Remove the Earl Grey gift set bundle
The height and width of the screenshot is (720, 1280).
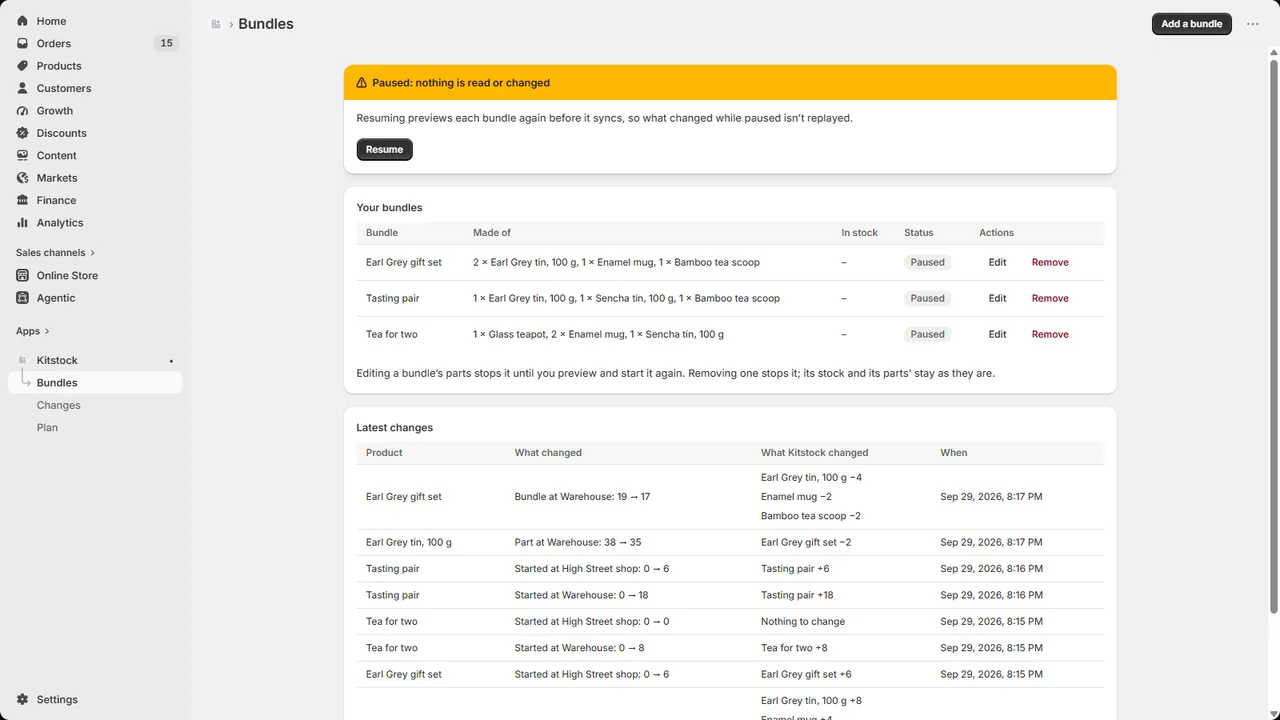point(1050,262)
